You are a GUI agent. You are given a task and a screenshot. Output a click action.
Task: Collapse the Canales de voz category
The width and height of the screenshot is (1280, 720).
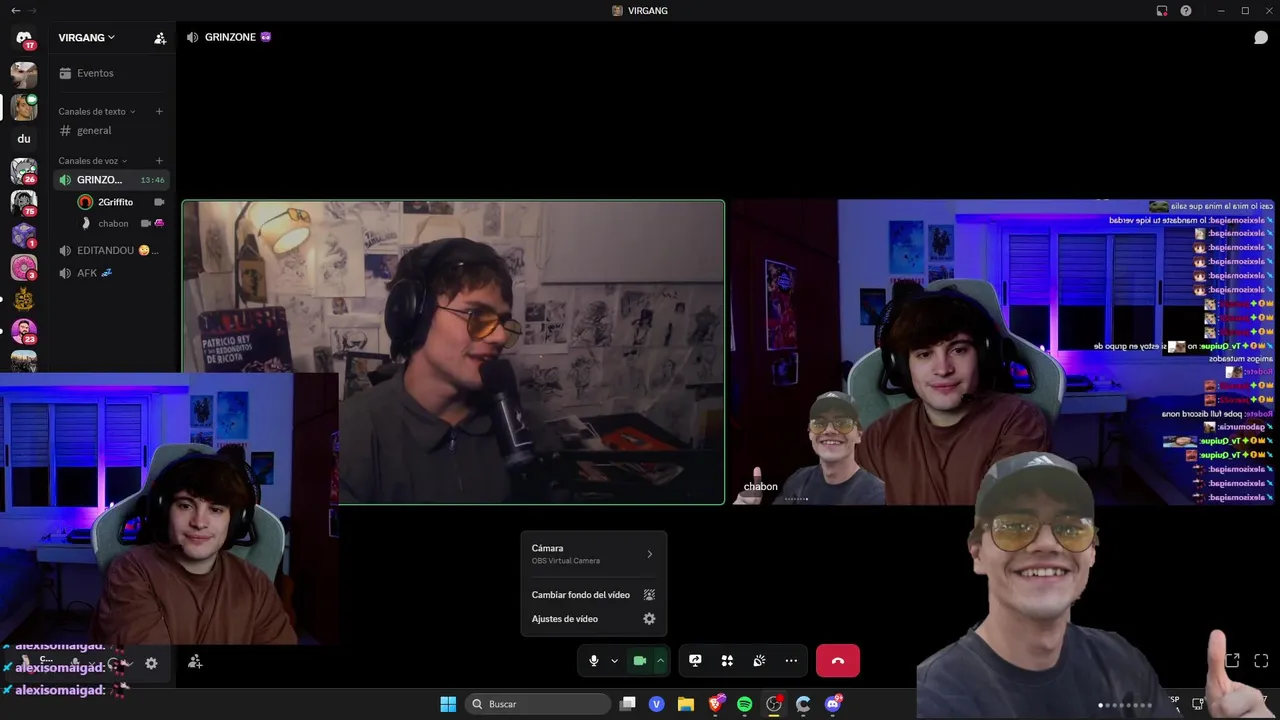tap(93, 161)
